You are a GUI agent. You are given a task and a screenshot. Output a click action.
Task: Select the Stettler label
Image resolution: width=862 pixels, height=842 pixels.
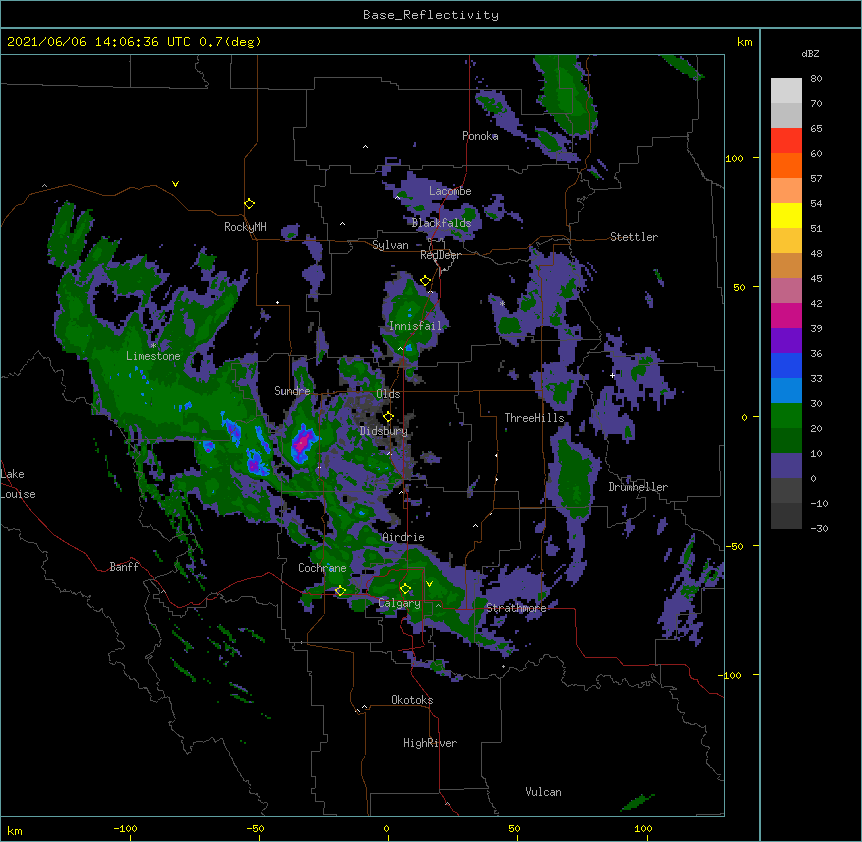pyautogui.click(x=634, y=237)
